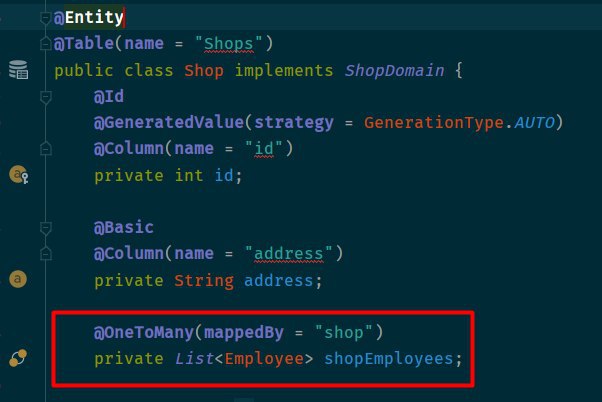Collapse the fold marker next to @Id
The width and height of the screenshot is (602, 402).
point(46,97)
